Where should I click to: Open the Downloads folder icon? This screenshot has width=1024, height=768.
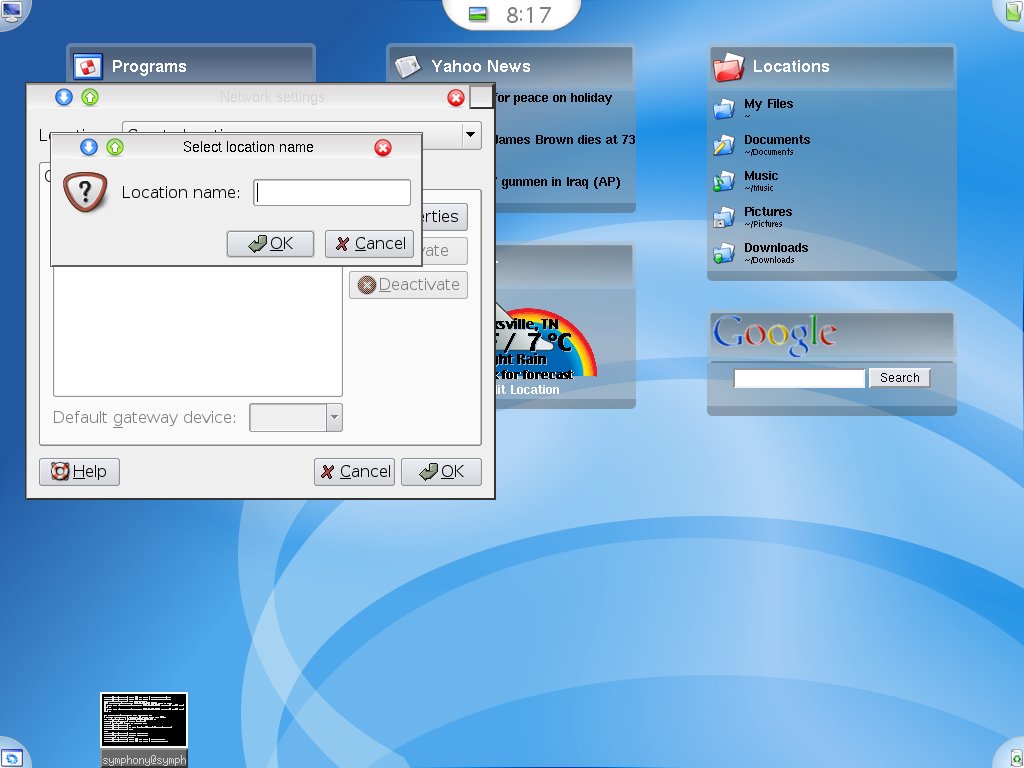point(724,253)
